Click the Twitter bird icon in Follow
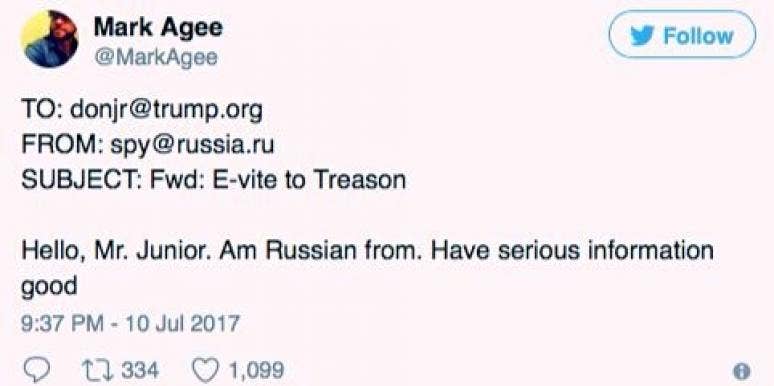This screenshot has width=774, height=386. [x=643, y=36]
